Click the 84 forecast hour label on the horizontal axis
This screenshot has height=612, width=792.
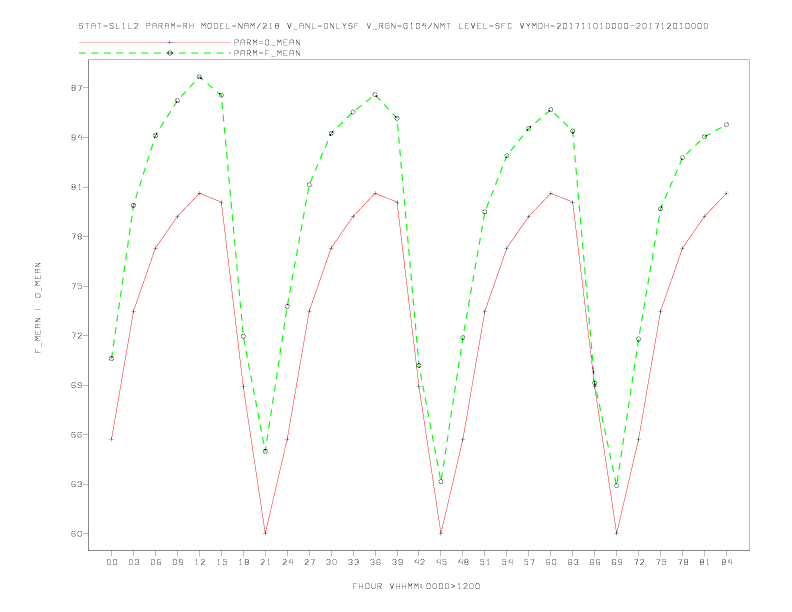(x=727, y=562)
